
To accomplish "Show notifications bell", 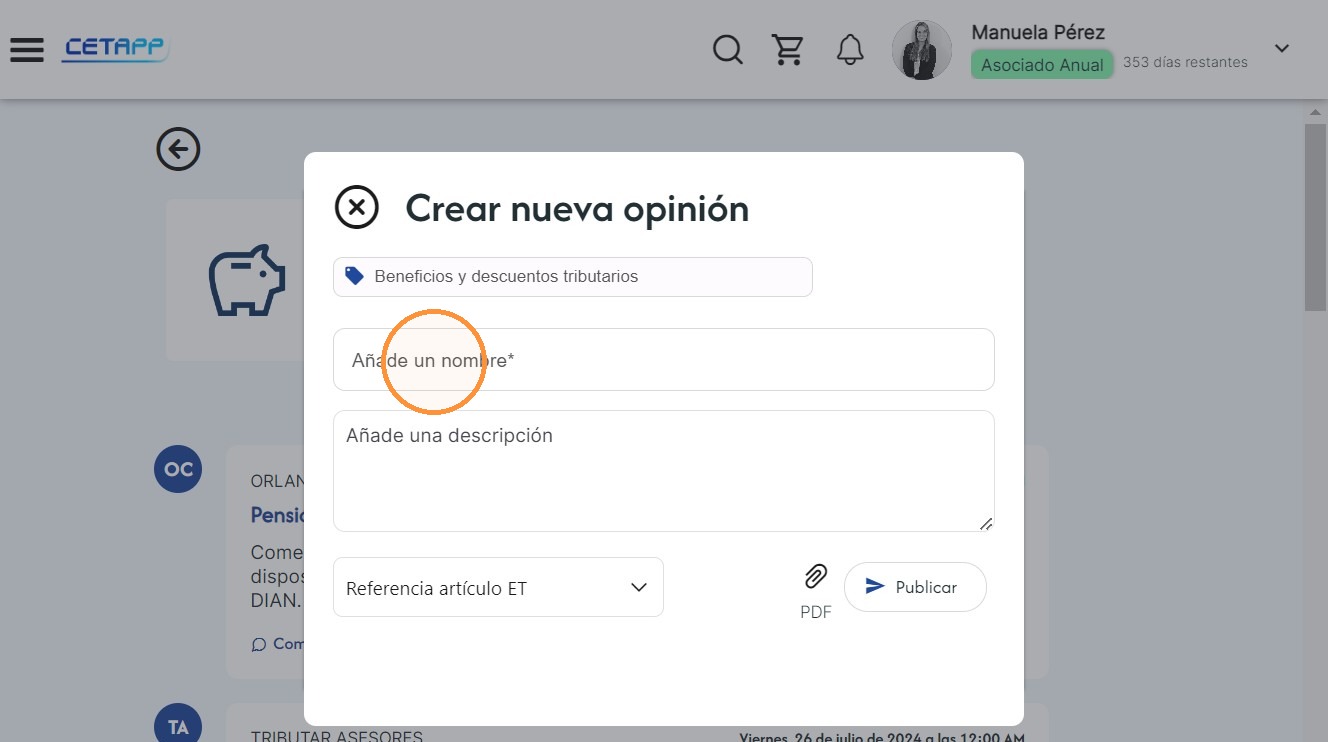I will 850,49.
